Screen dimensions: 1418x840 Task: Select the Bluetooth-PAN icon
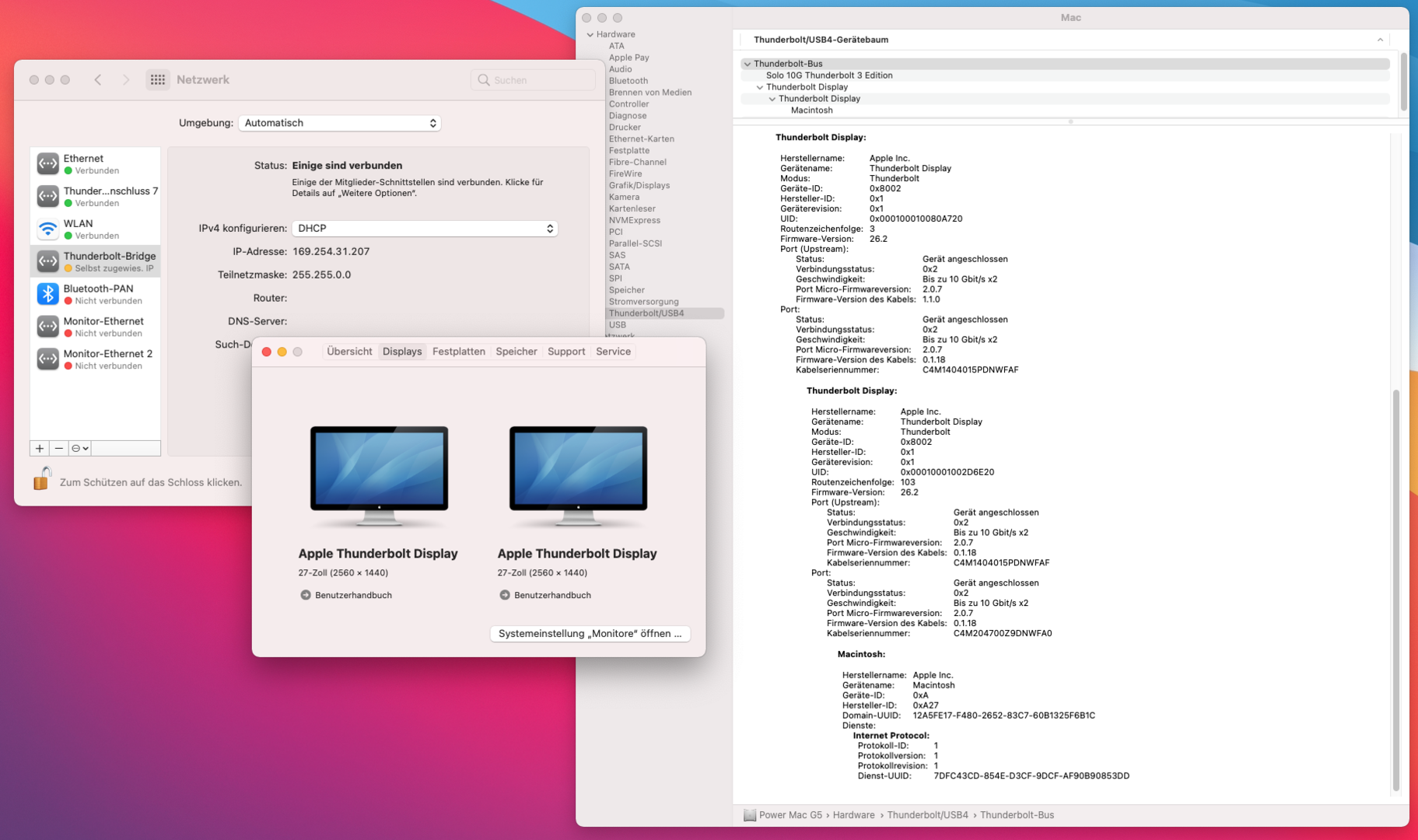coord(48,295)
